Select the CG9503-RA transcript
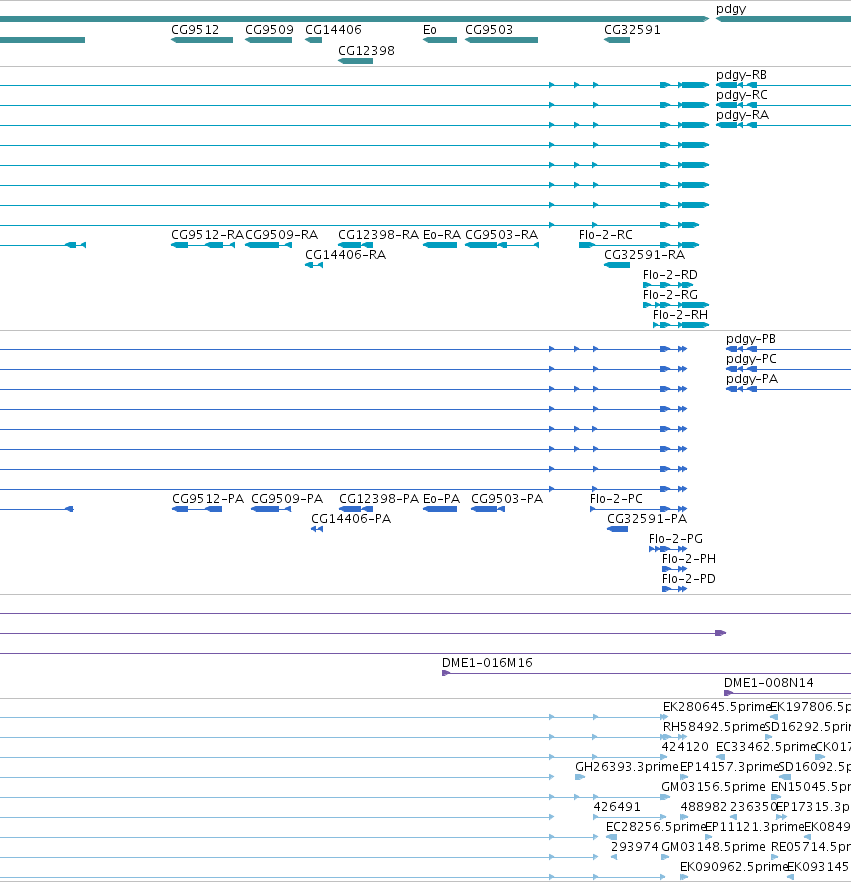Screen dimensions: 851x882 pos(502,245)
